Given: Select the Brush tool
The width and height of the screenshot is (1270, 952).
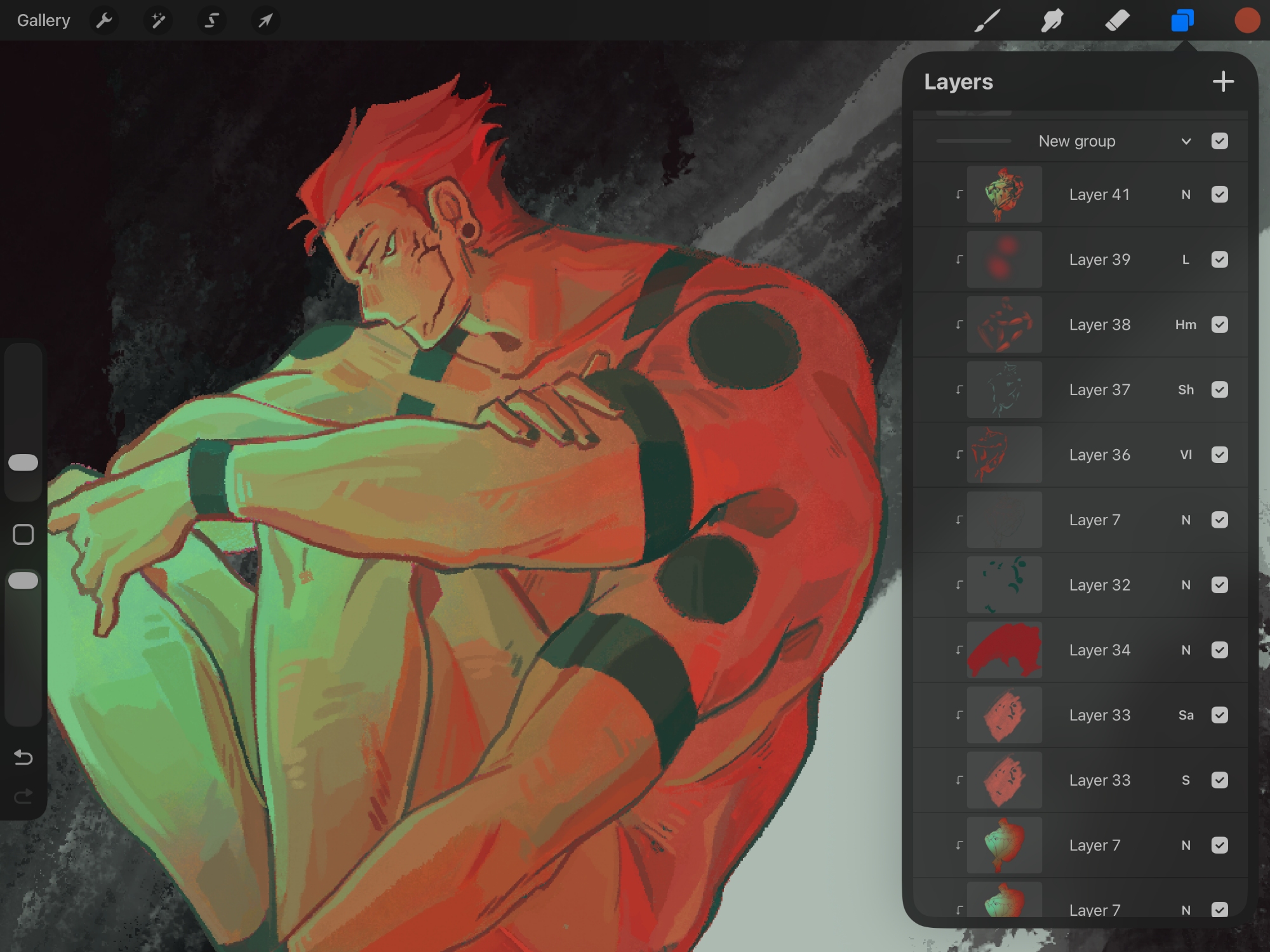Looking at the screenshot, I should pos(988,20).
